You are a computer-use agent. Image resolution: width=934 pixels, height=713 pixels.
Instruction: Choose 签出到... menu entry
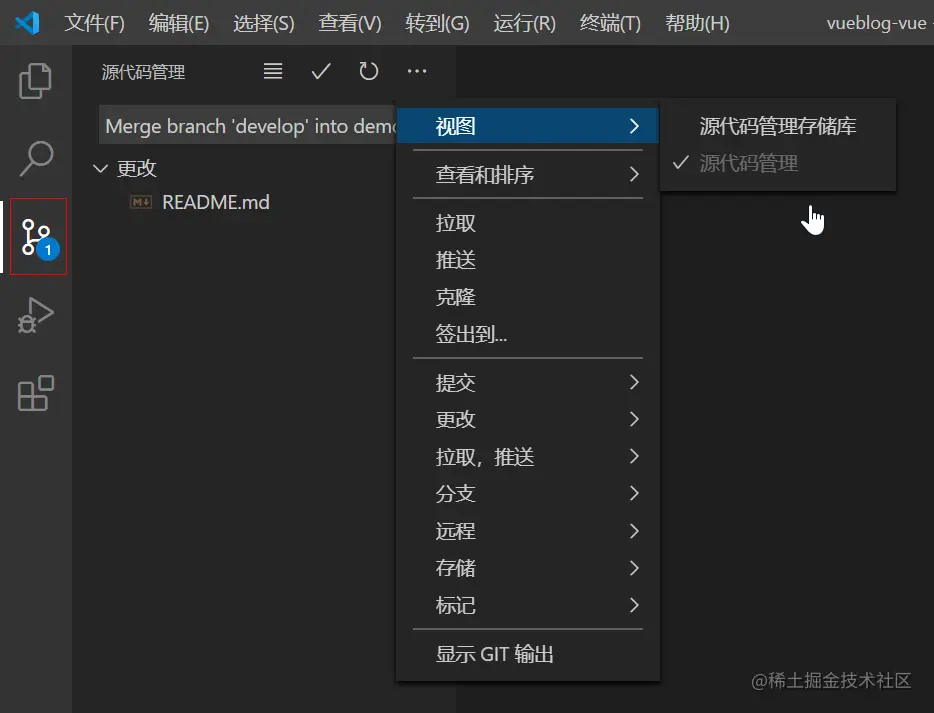(528, 334)
